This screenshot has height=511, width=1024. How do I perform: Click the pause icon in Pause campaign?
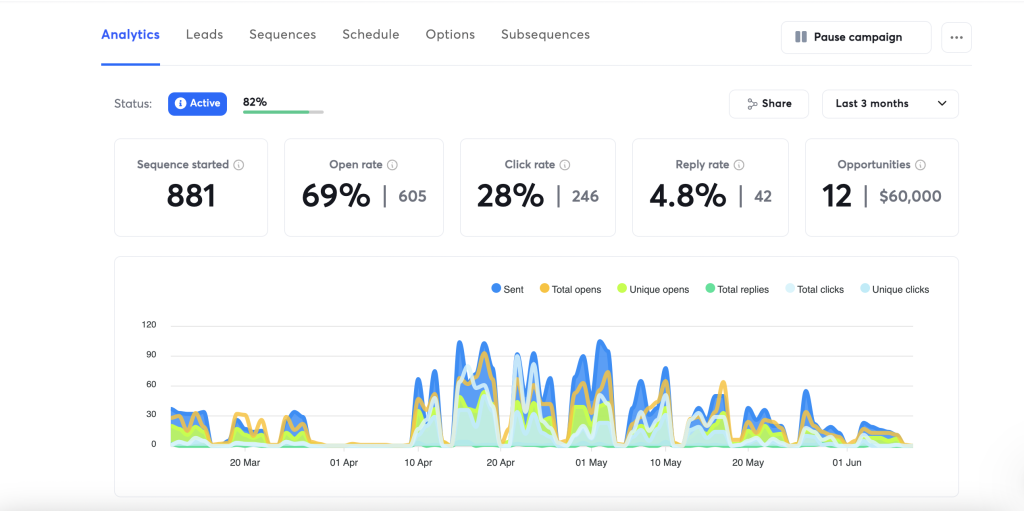pos(801,38)
